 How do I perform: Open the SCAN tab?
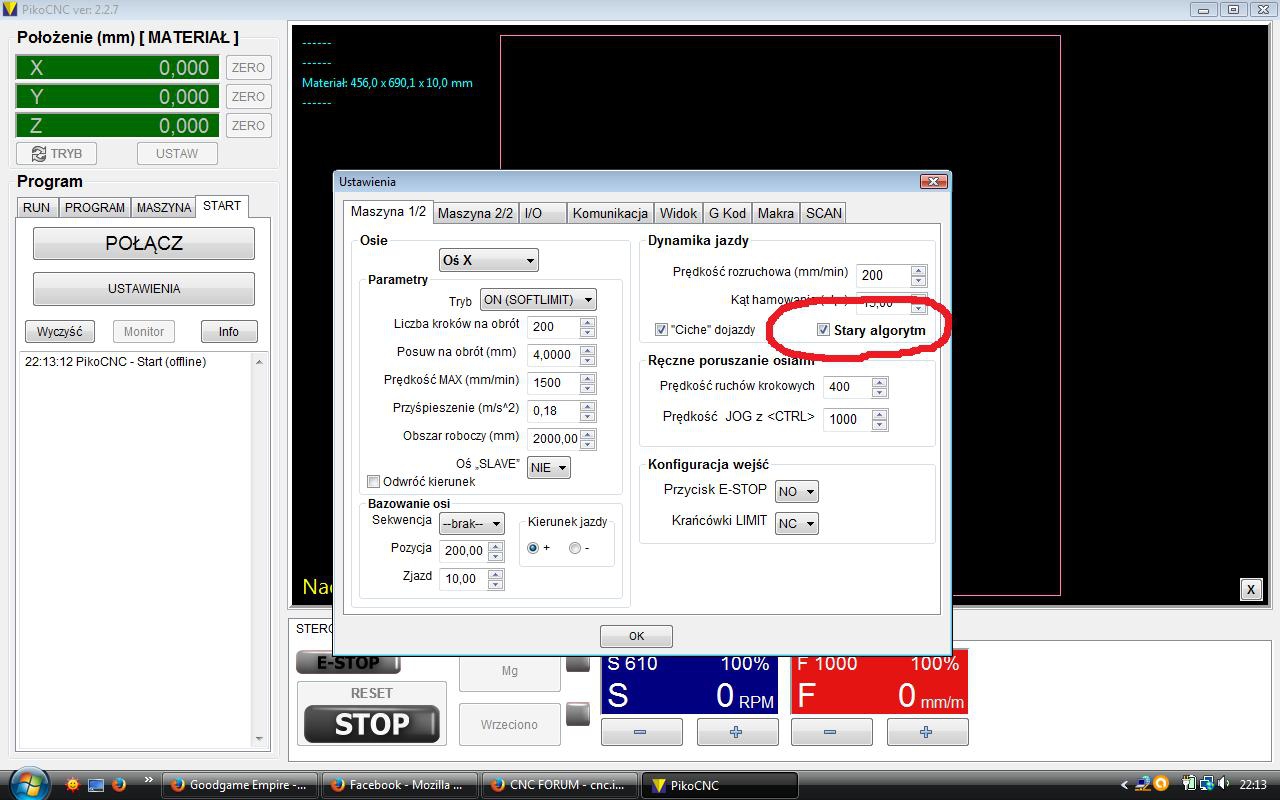click(x=824, y=213)
